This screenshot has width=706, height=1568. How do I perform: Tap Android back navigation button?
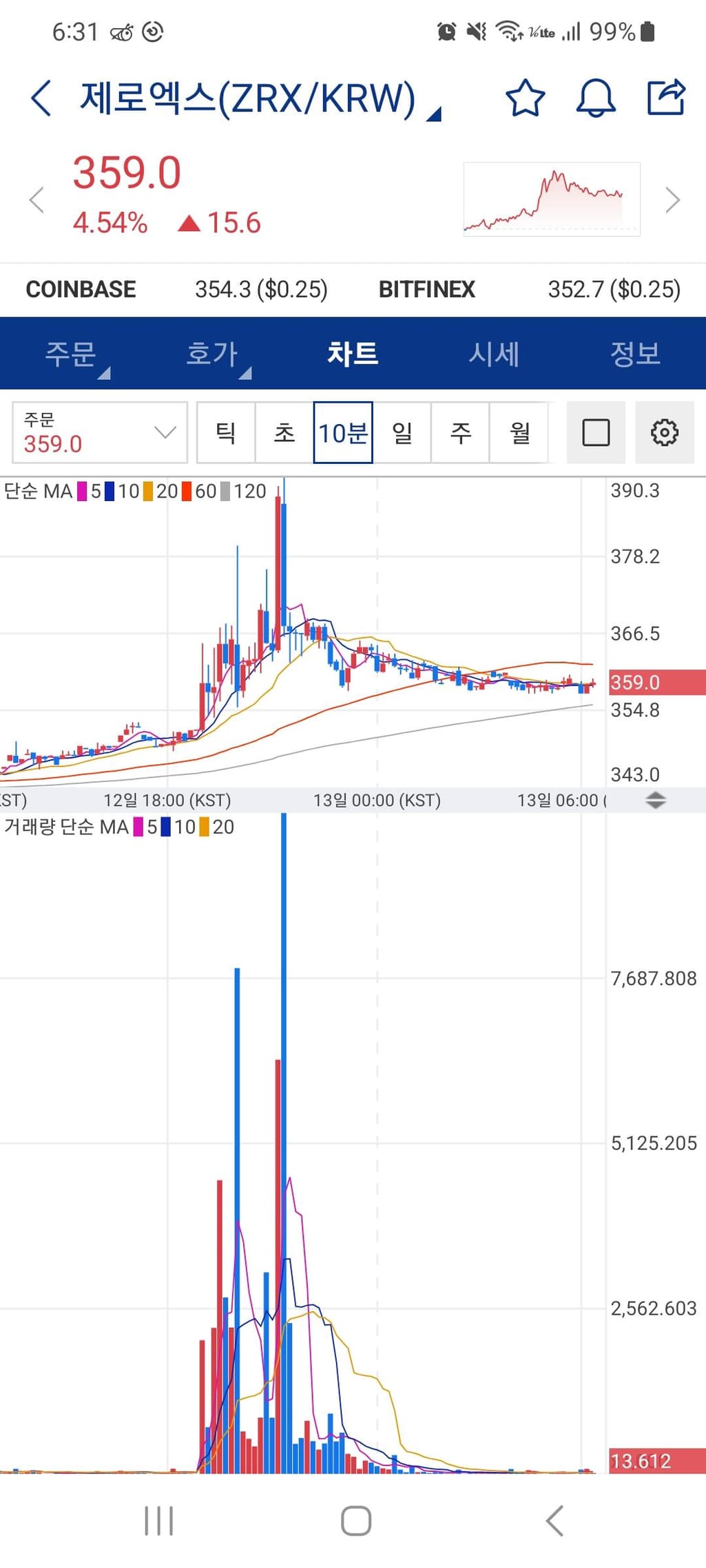pyautogui.click(x=554, y=1521)
